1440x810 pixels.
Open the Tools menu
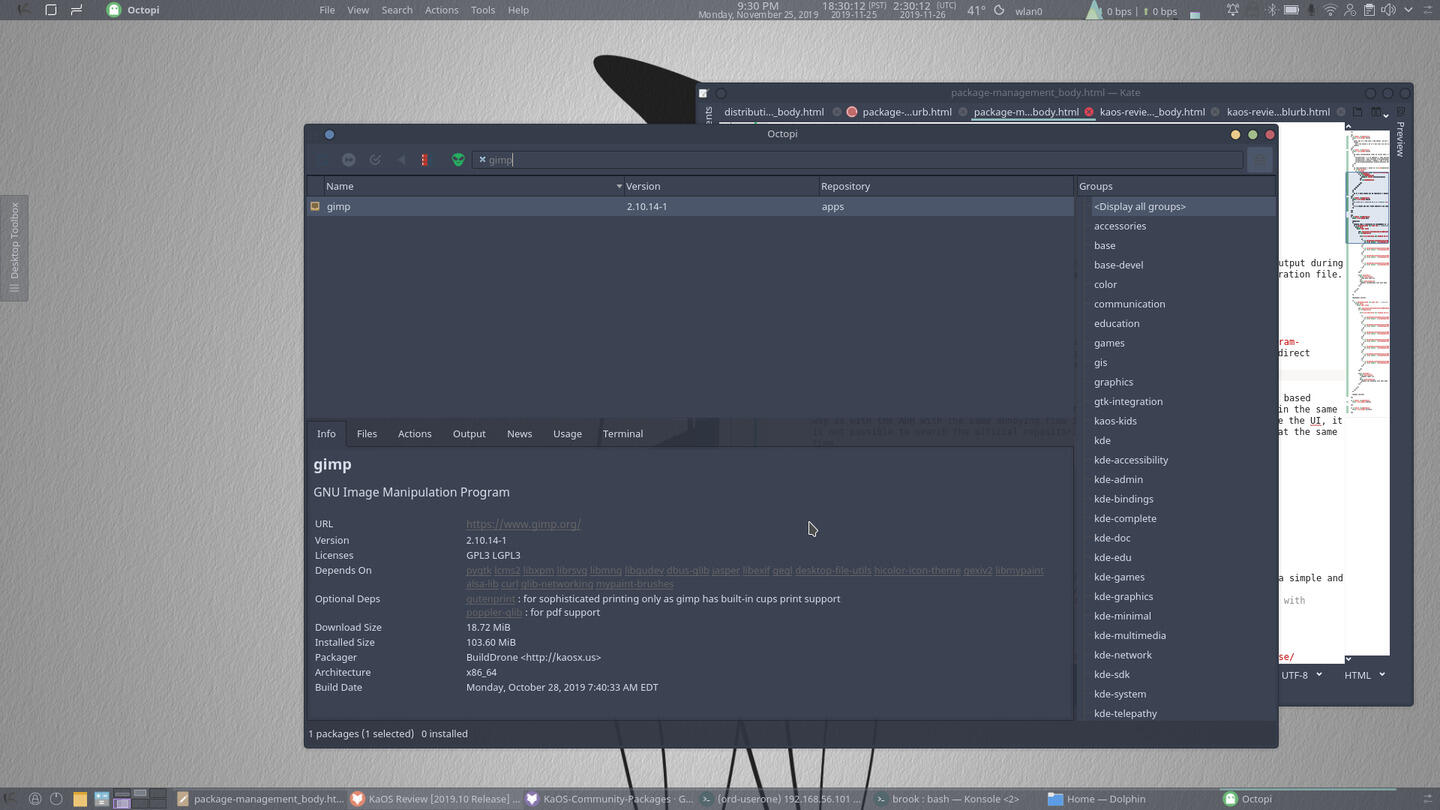click(483, 10)
